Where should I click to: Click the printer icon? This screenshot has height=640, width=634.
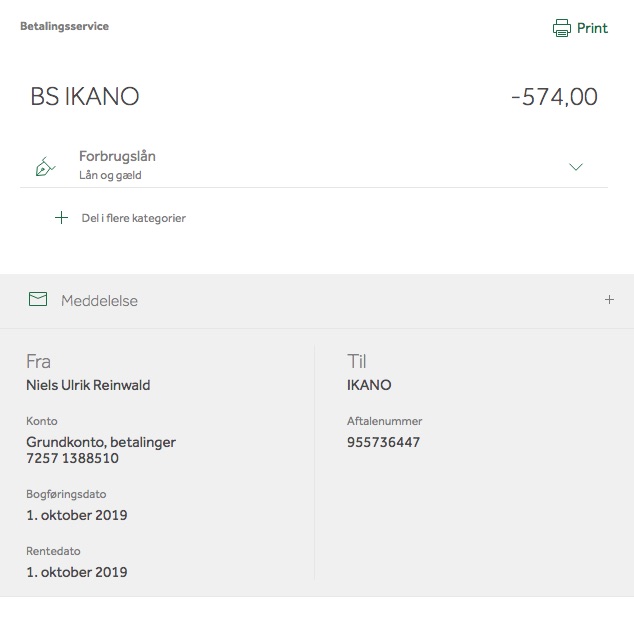pyautogui.click(x=562, y=28)
